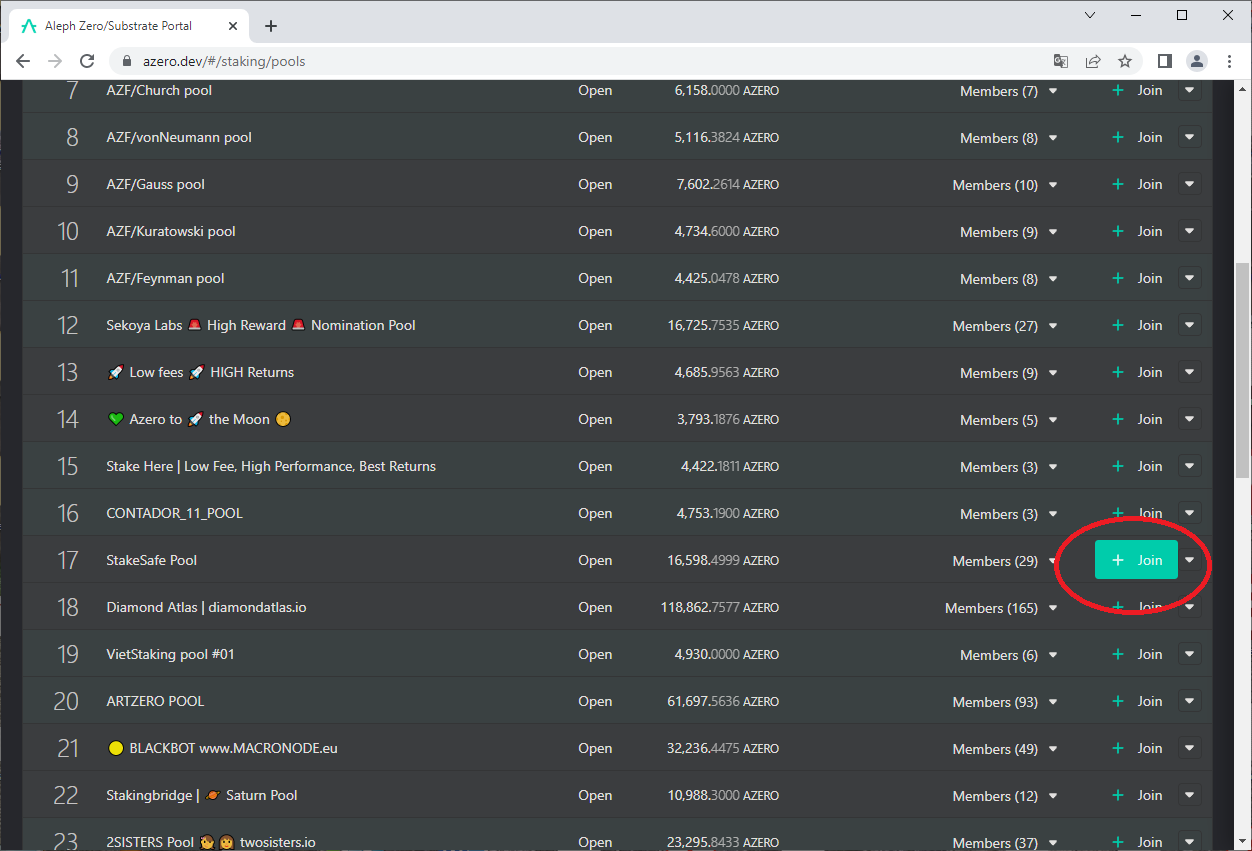Reload the azero.dev page
This screenshot has width=1252, height=851.
coord(87,61)
